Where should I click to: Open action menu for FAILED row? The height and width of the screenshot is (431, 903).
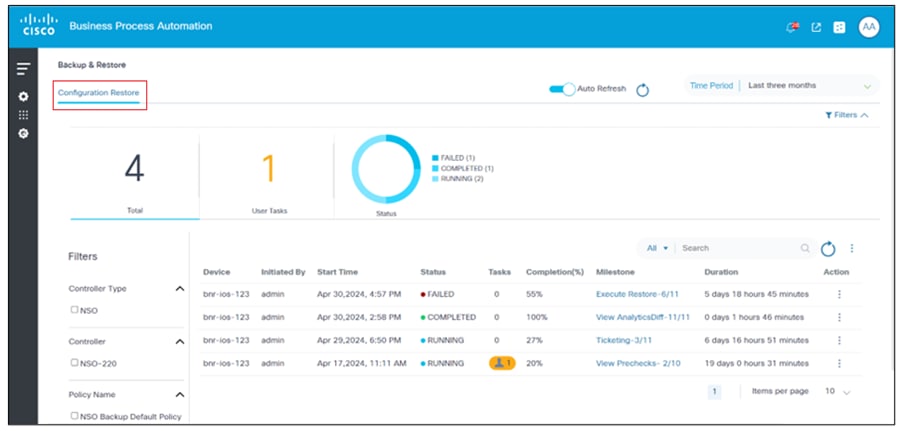(839, 294)
